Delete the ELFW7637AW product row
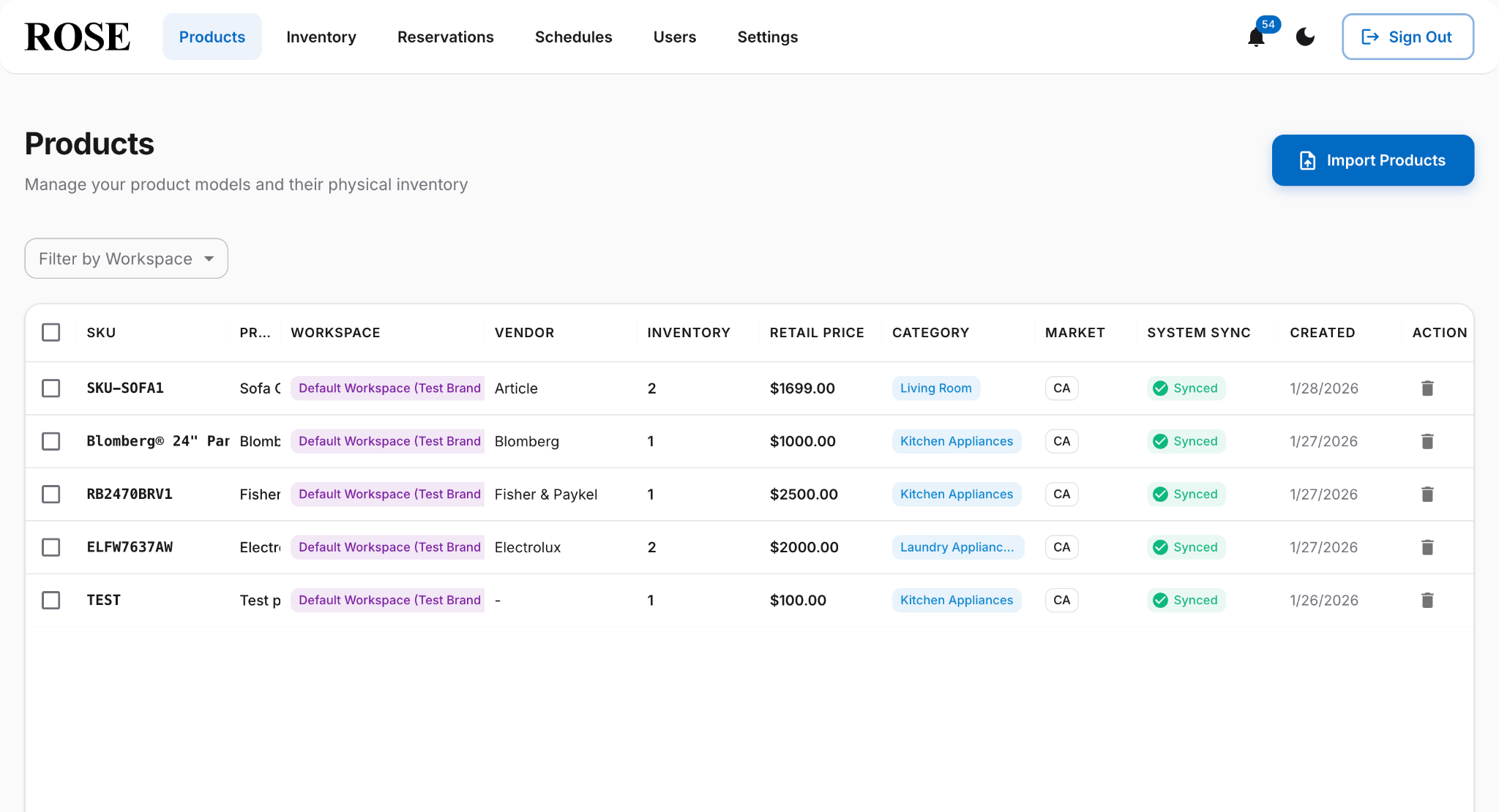The image size is (1499, 812). point(1427,546)
